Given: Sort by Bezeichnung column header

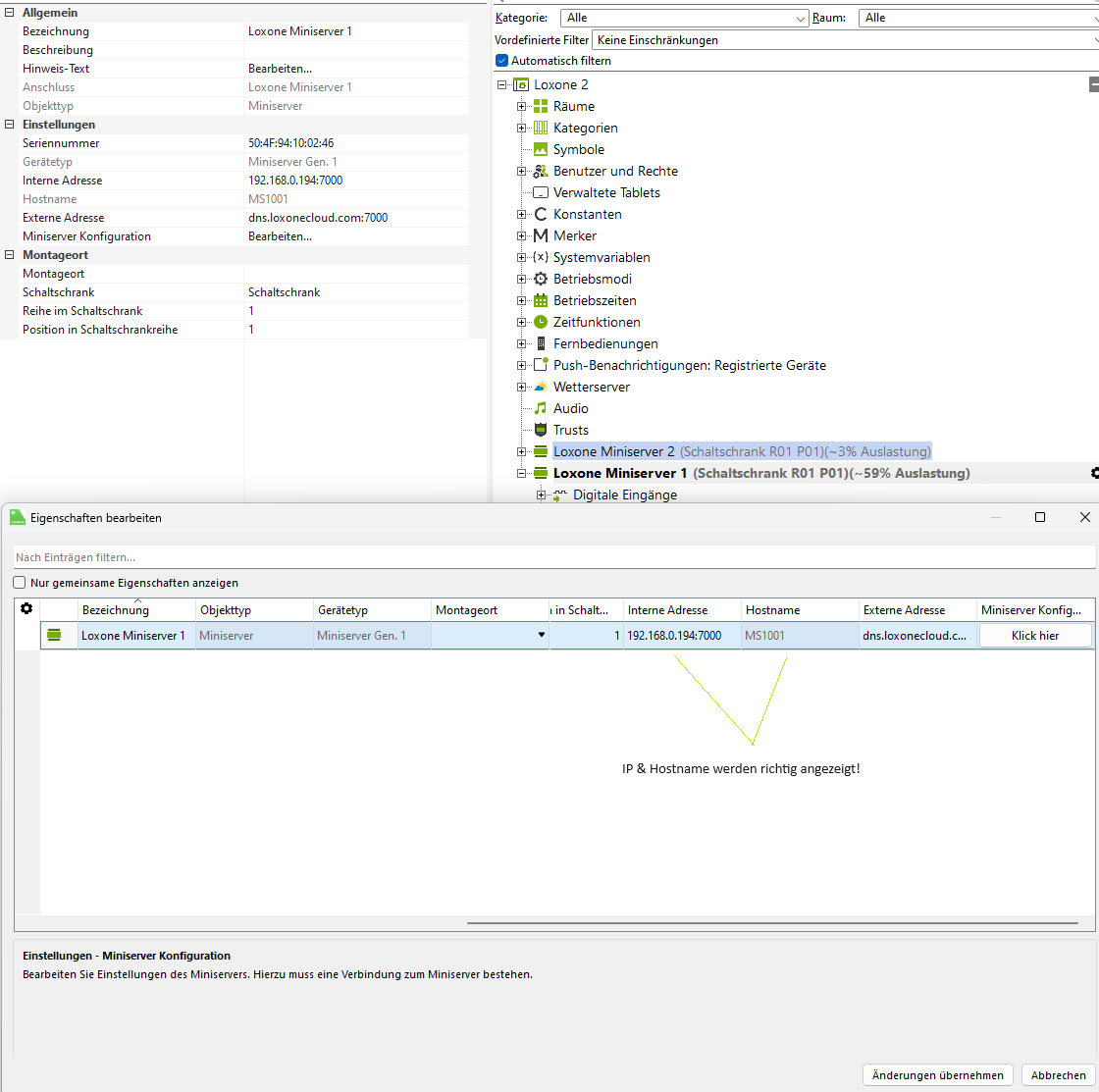Looking at the screenshot, I should (136, 610).
